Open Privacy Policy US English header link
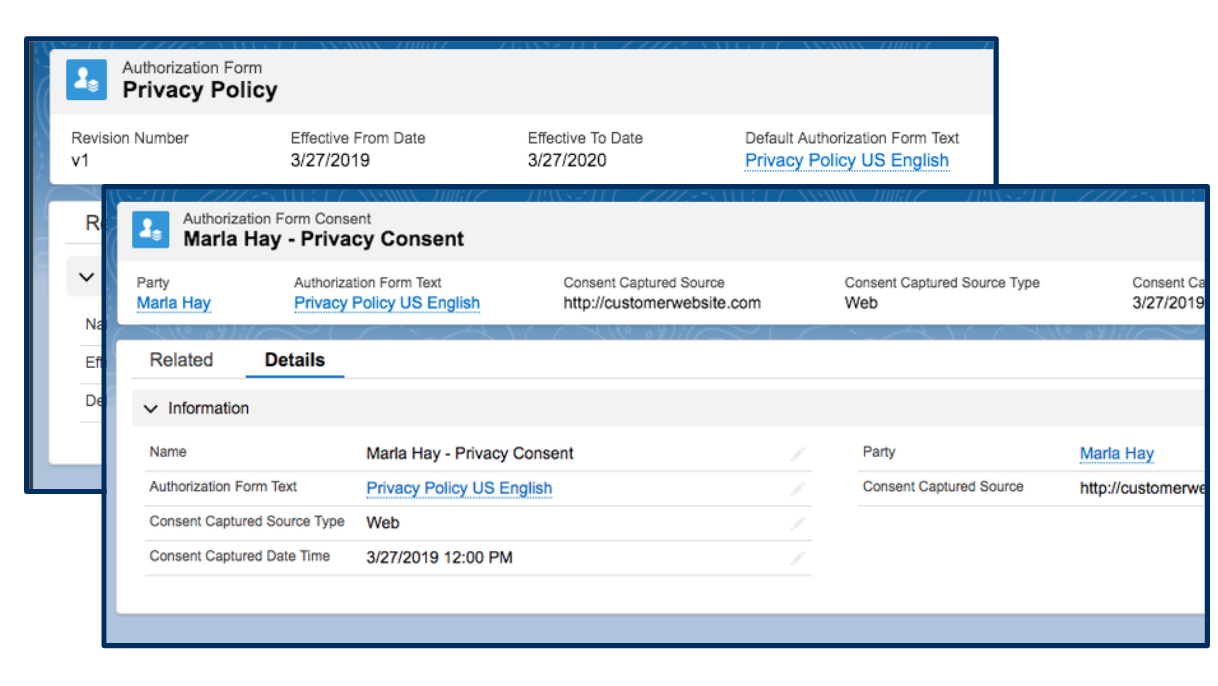This screenshot has height=686, width=1218. 387,303
